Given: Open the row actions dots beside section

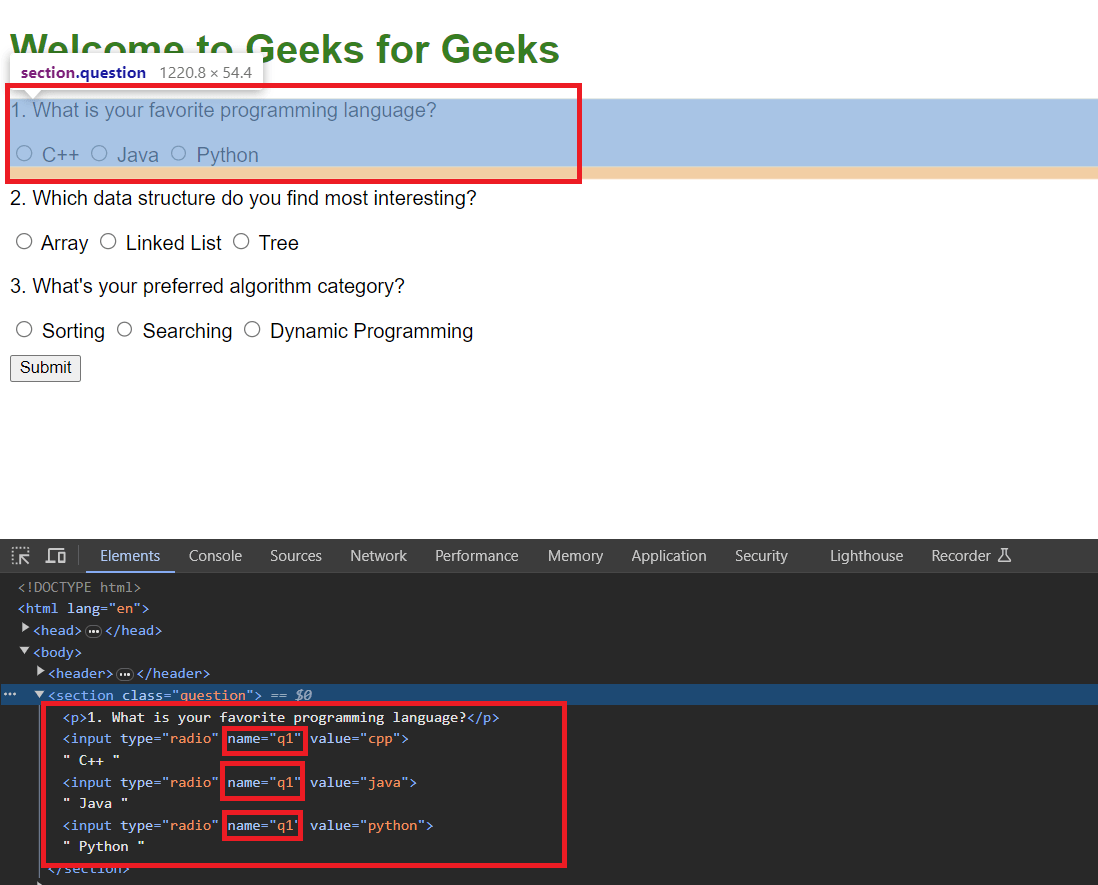Looking at the screenshot, I should [x=10, y=695].
